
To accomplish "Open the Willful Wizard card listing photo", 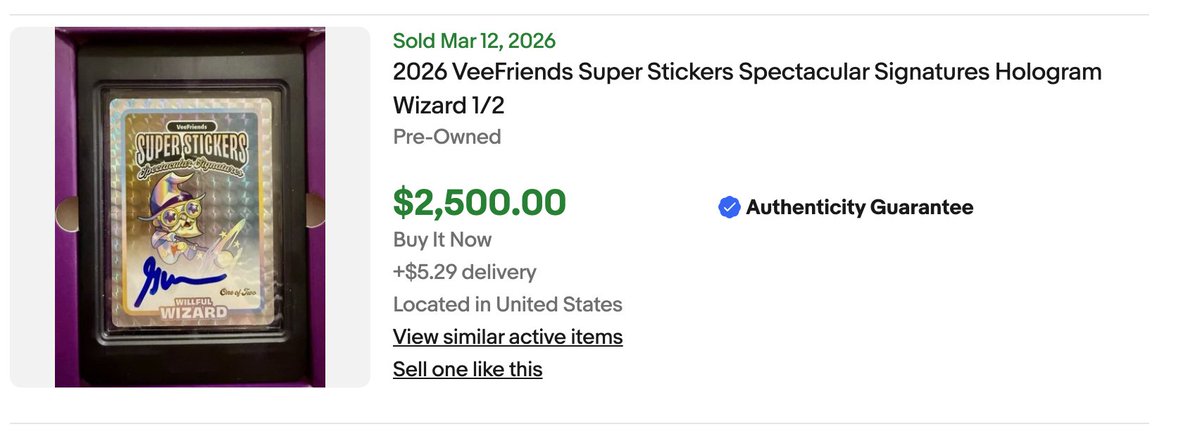I will [x=190, y=207].
